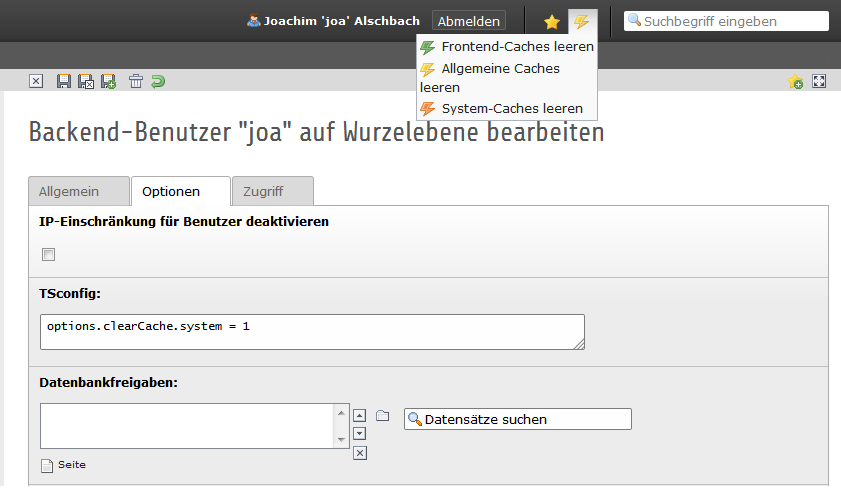Image resolution: width=841 pixels, height=490 pixels.
Task: Click into the TSconfig text area
Action: pyautogui.click(x=312, y=332)
